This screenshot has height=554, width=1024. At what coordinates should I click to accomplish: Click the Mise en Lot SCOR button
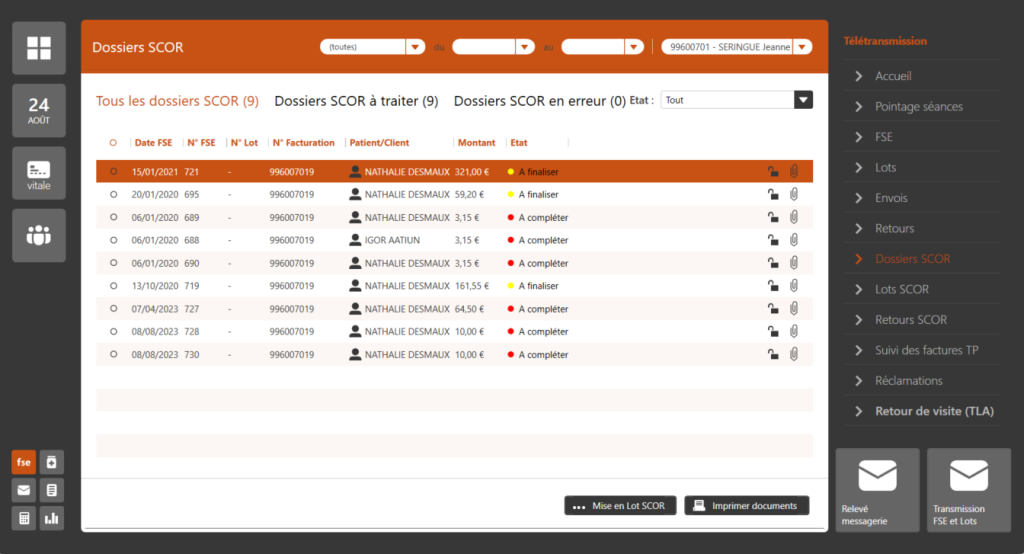pyautogui.click(x=621, y=506)
